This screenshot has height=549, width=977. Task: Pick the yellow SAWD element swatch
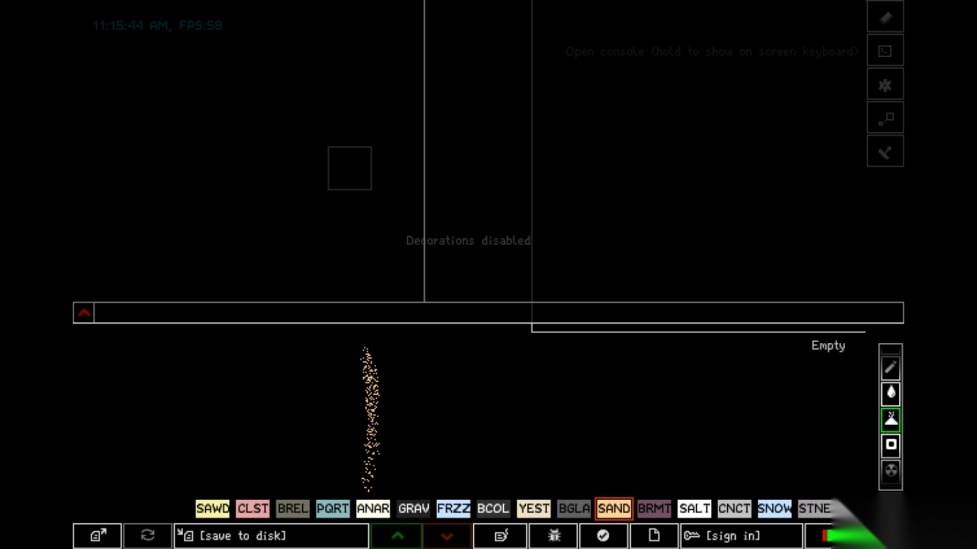212,508
